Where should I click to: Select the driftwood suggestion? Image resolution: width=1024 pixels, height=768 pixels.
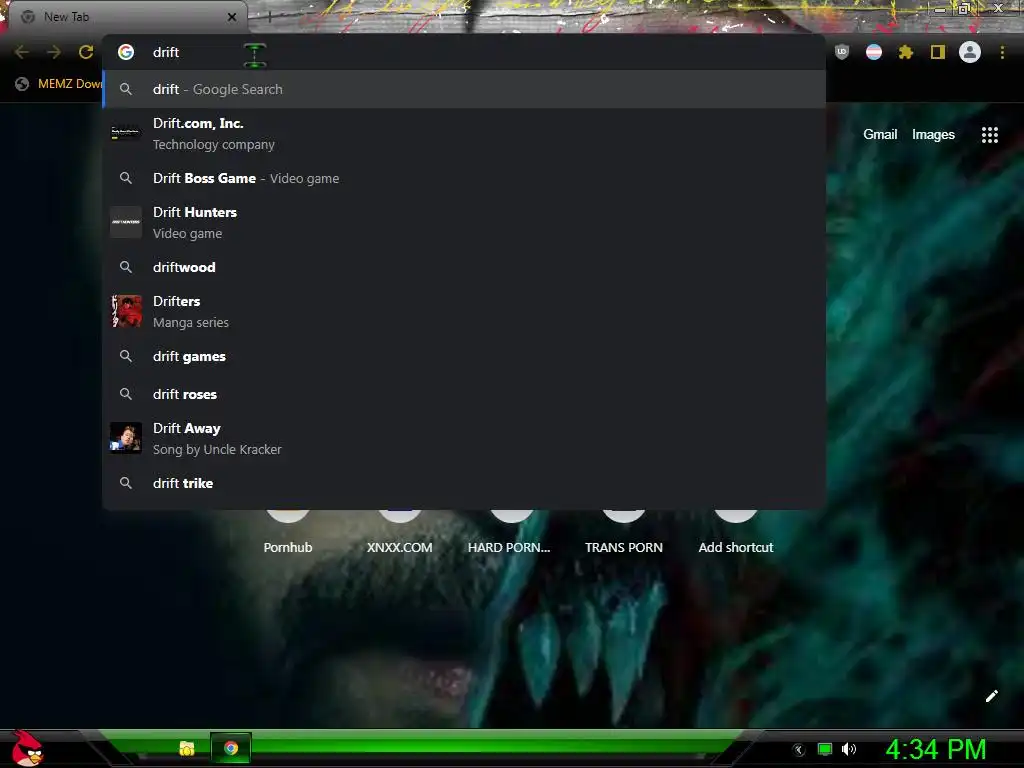tap(464, 267)
